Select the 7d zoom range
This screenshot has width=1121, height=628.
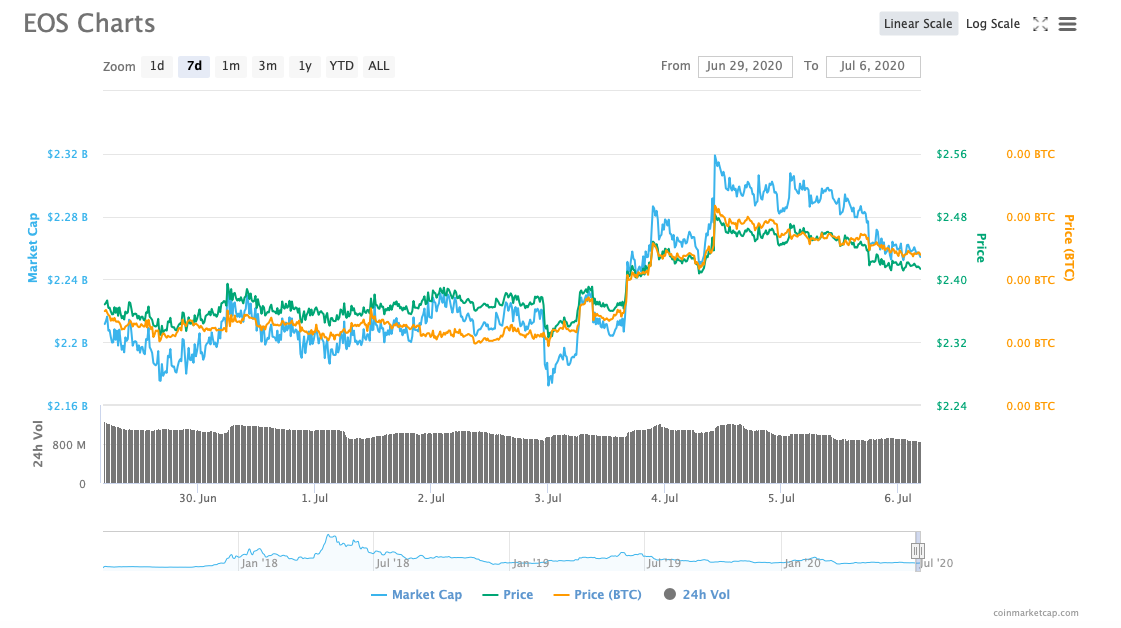coord(194,67)
